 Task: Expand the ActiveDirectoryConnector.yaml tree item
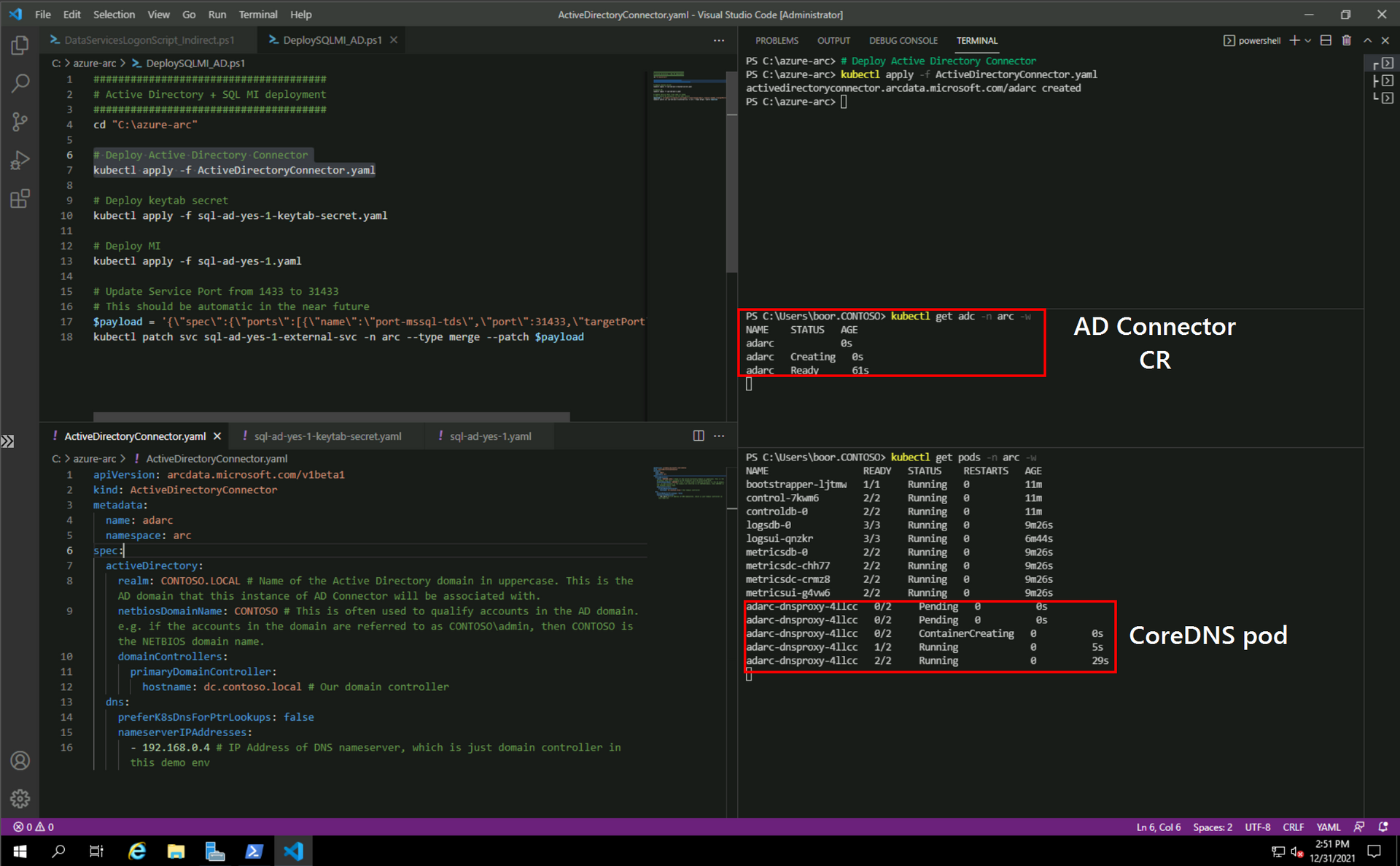pyautogui.click(x=217, y=458)
